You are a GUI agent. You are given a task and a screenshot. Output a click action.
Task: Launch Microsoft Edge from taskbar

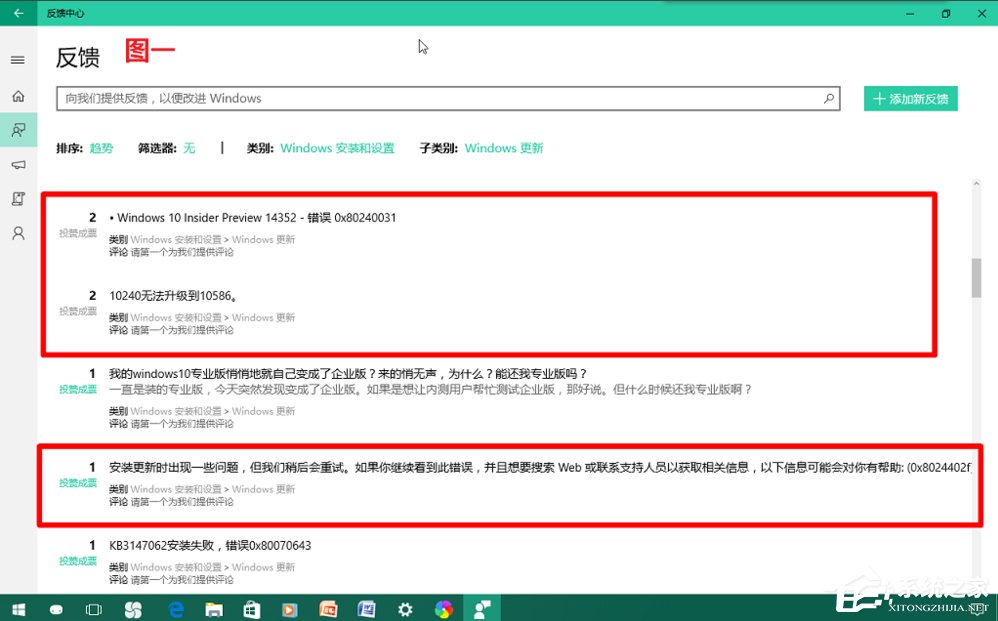point(174,608)
